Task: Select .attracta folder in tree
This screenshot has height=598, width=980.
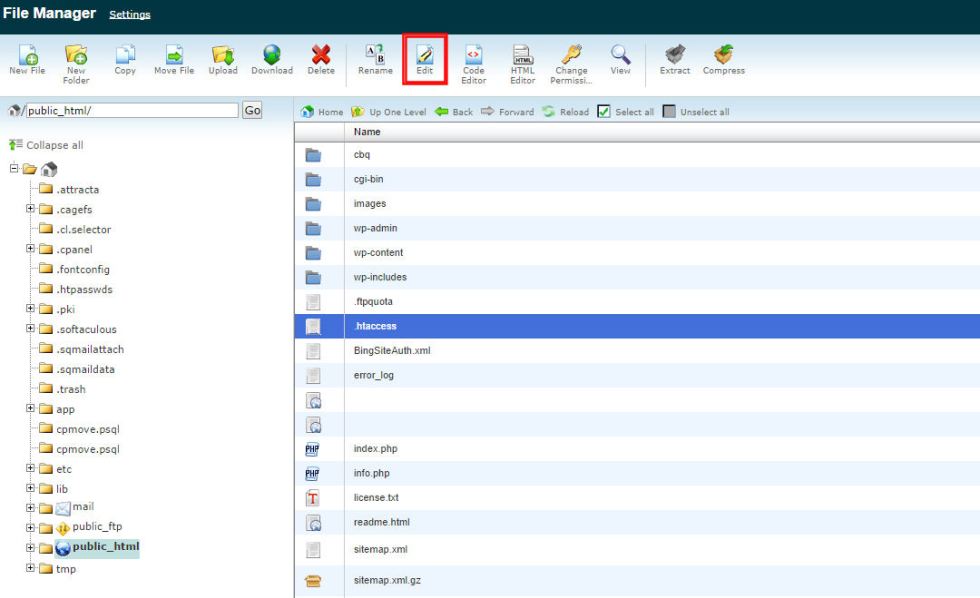Action: (69, 189)
